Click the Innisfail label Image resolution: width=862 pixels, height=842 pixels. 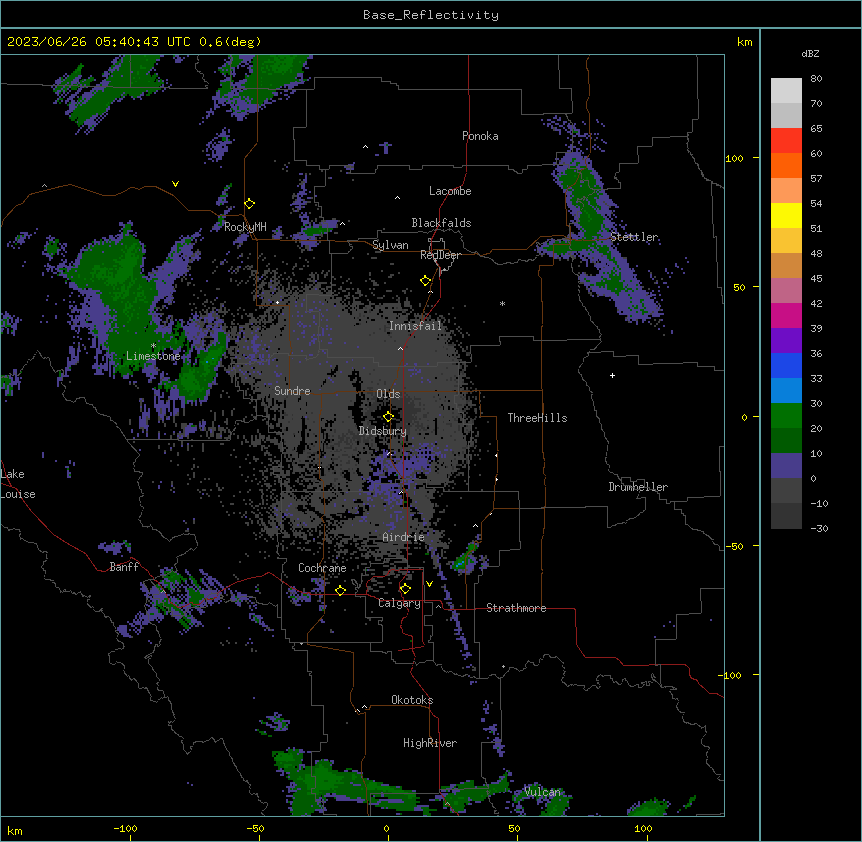(x=415, y=326)
